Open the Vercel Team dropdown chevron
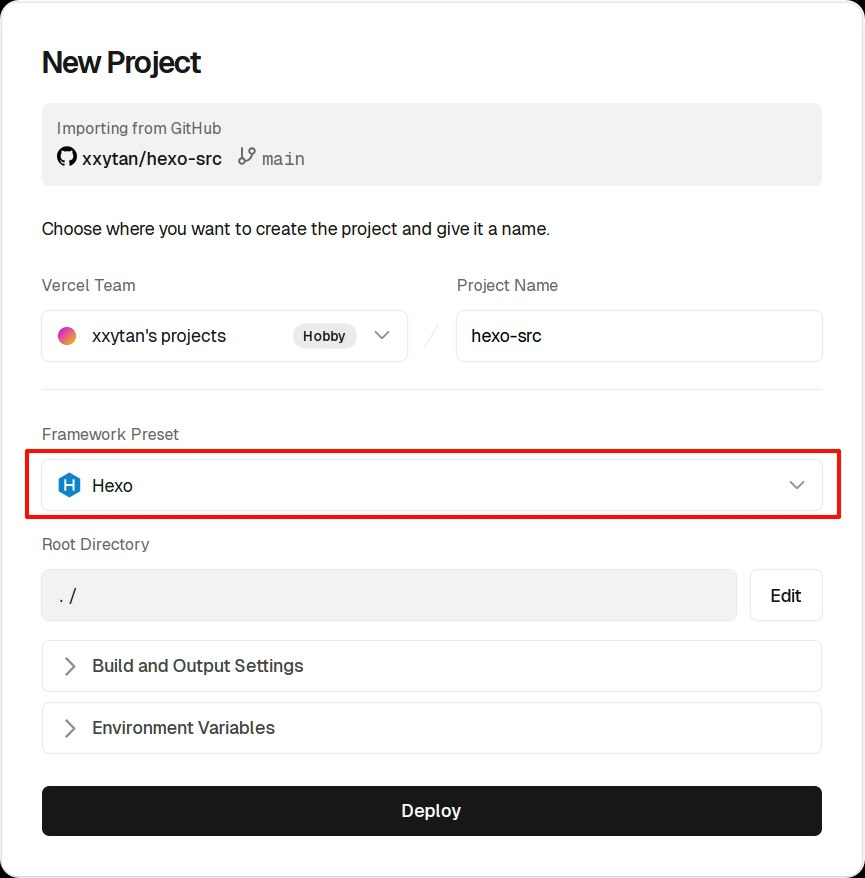 click(381, 336)
